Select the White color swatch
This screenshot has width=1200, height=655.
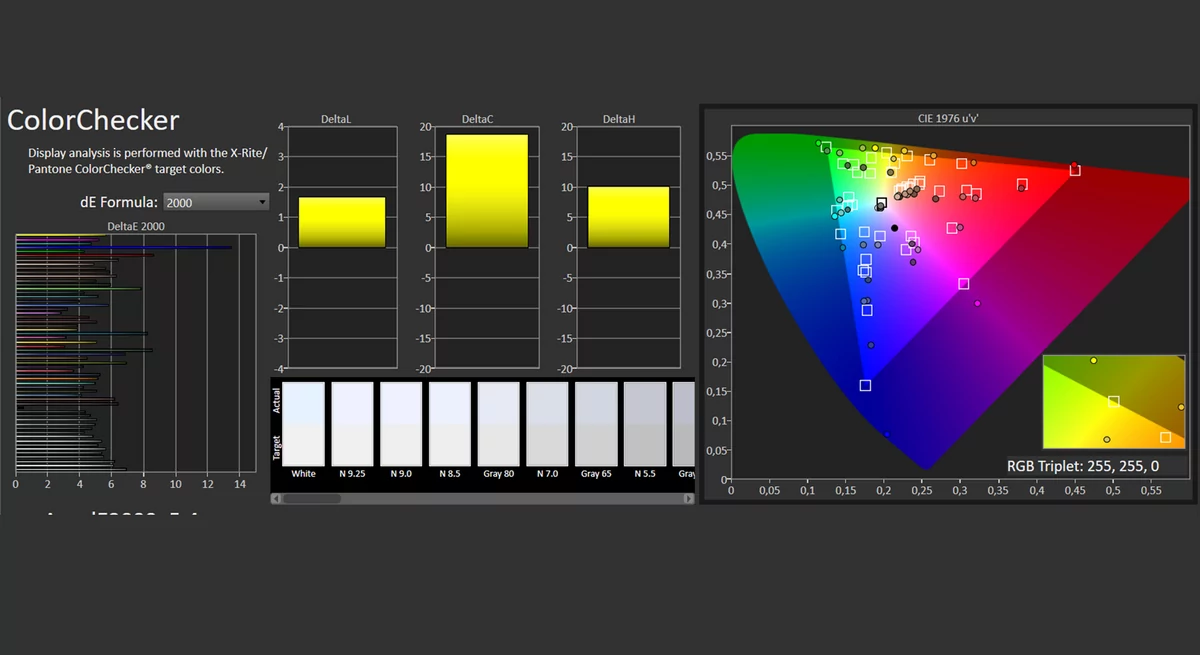click(x=303, y=424)
